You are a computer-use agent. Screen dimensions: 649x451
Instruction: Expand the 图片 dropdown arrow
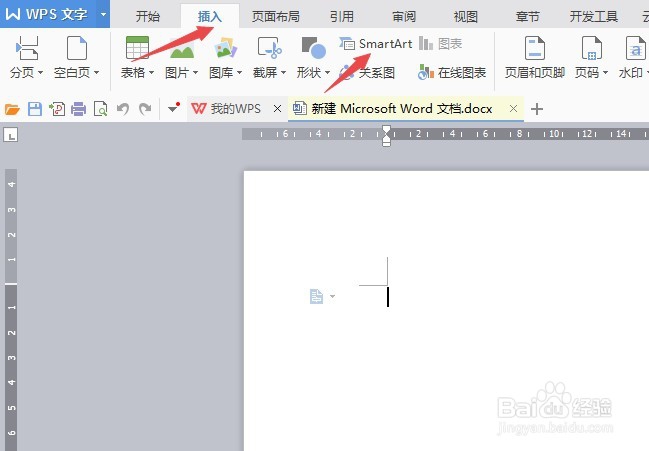(x=195, y=72)
